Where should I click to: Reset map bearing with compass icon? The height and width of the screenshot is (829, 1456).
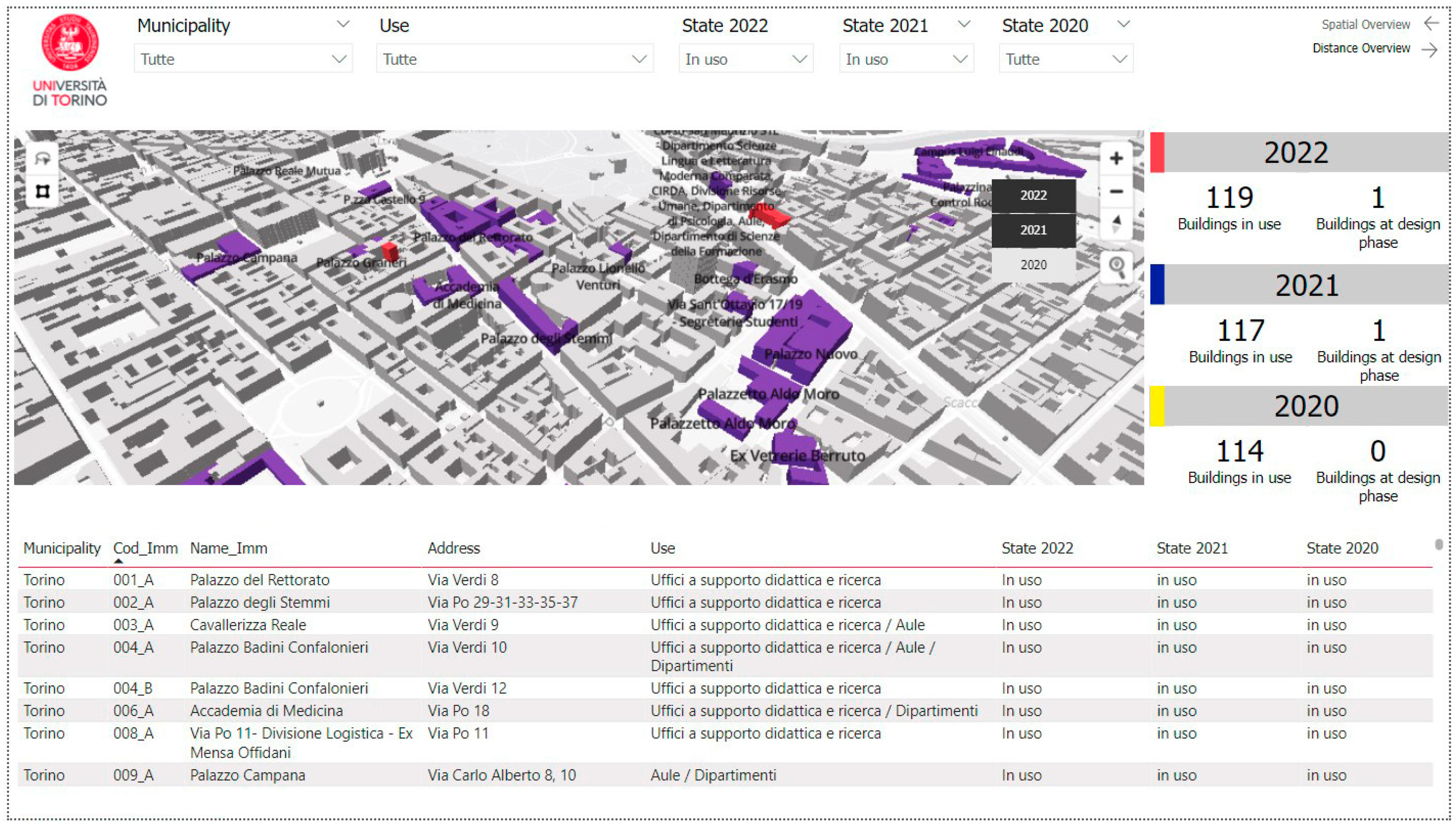[1116, 224]
